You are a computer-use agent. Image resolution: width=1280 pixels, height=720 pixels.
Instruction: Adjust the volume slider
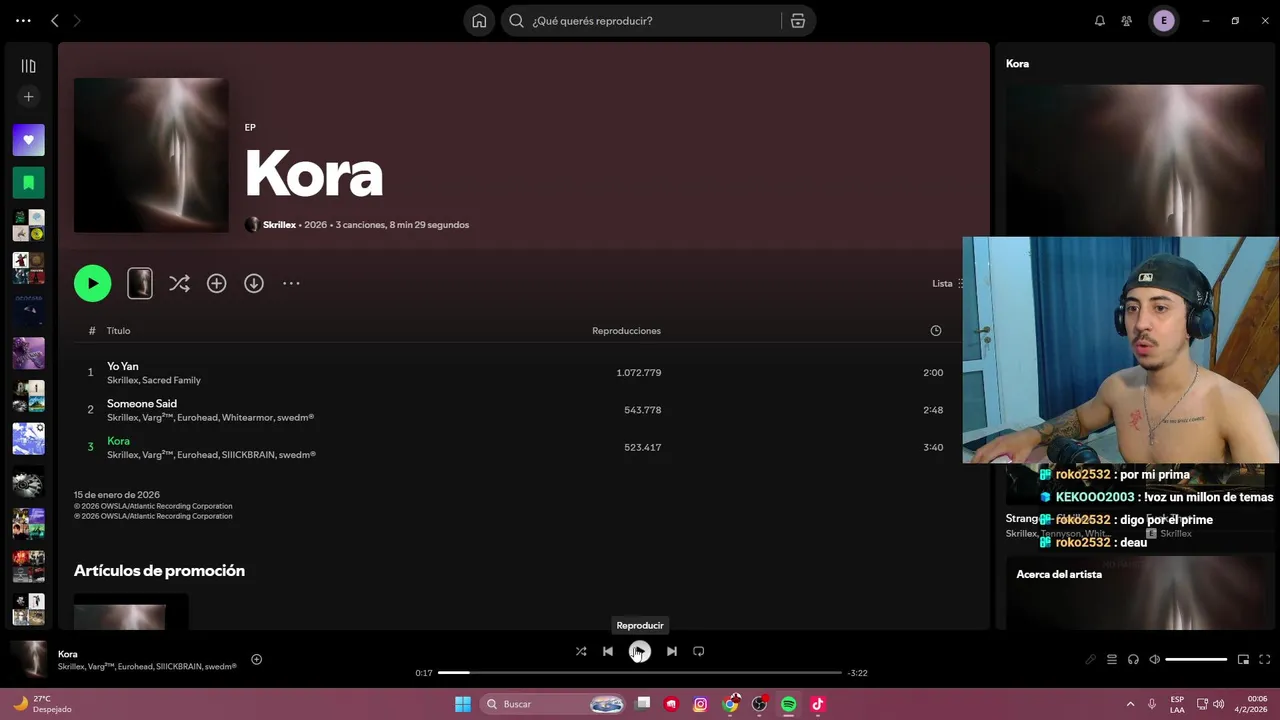(x=1196, y=659)
